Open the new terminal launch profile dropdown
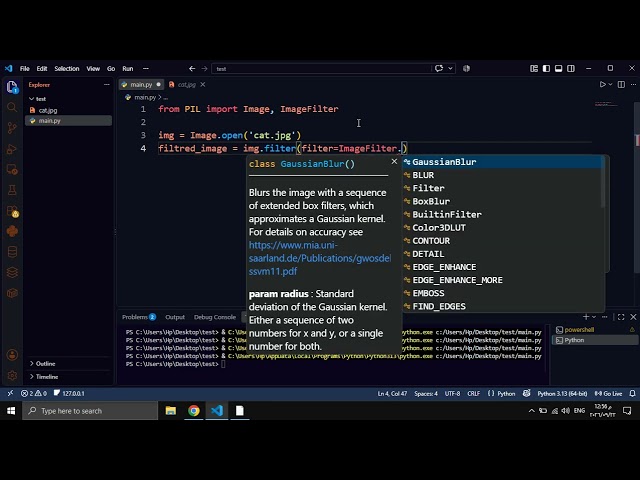This screenshot has height=480, width=640. [x=594, y=317]
